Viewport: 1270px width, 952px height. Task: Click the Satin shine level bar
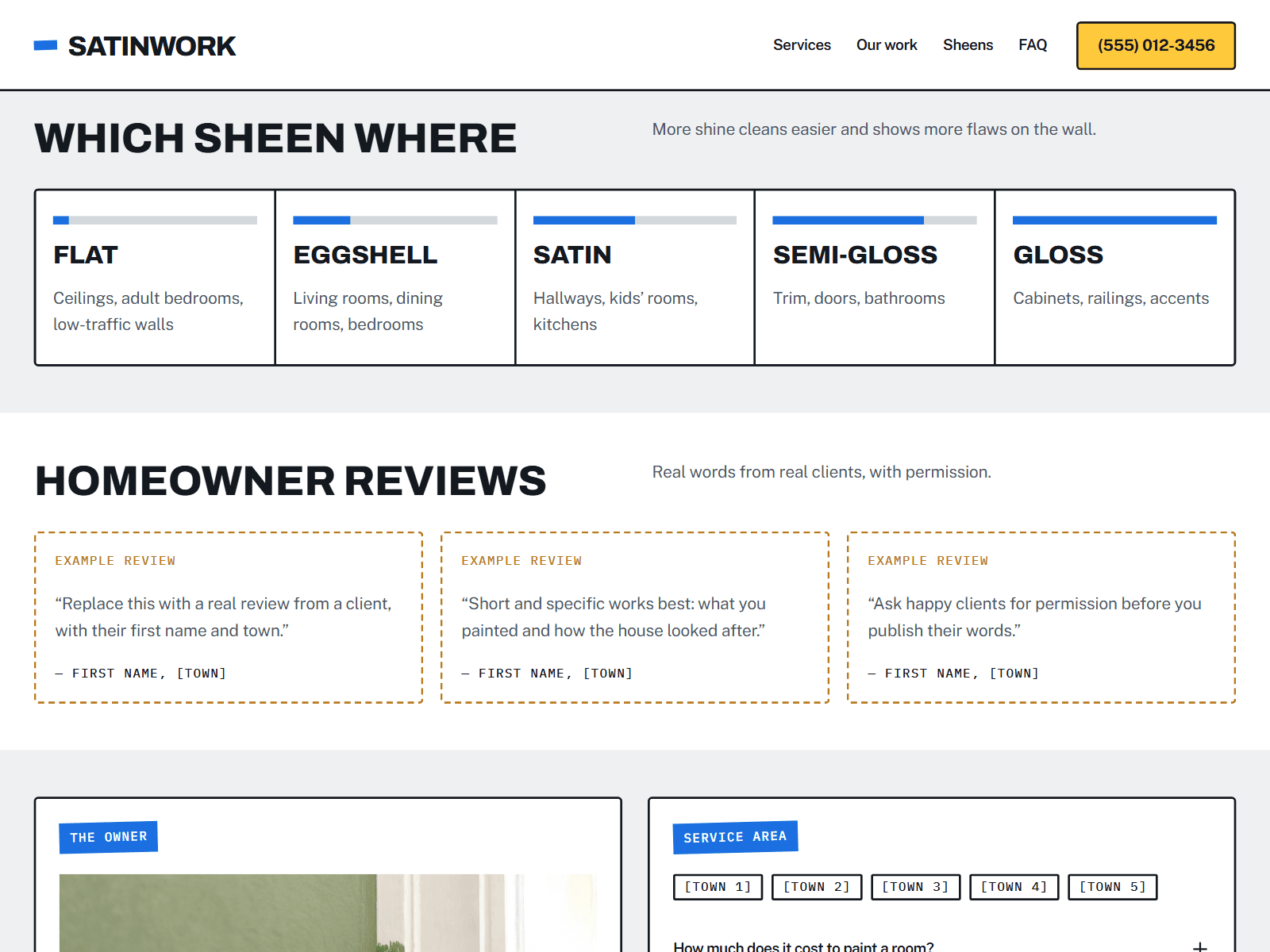(x=635, y=221)
